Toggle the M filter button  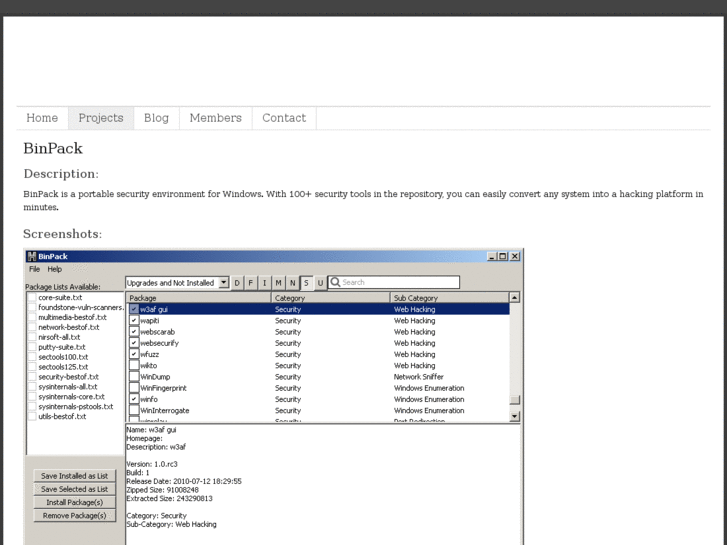pyautogui.click(x=279, y=282)
